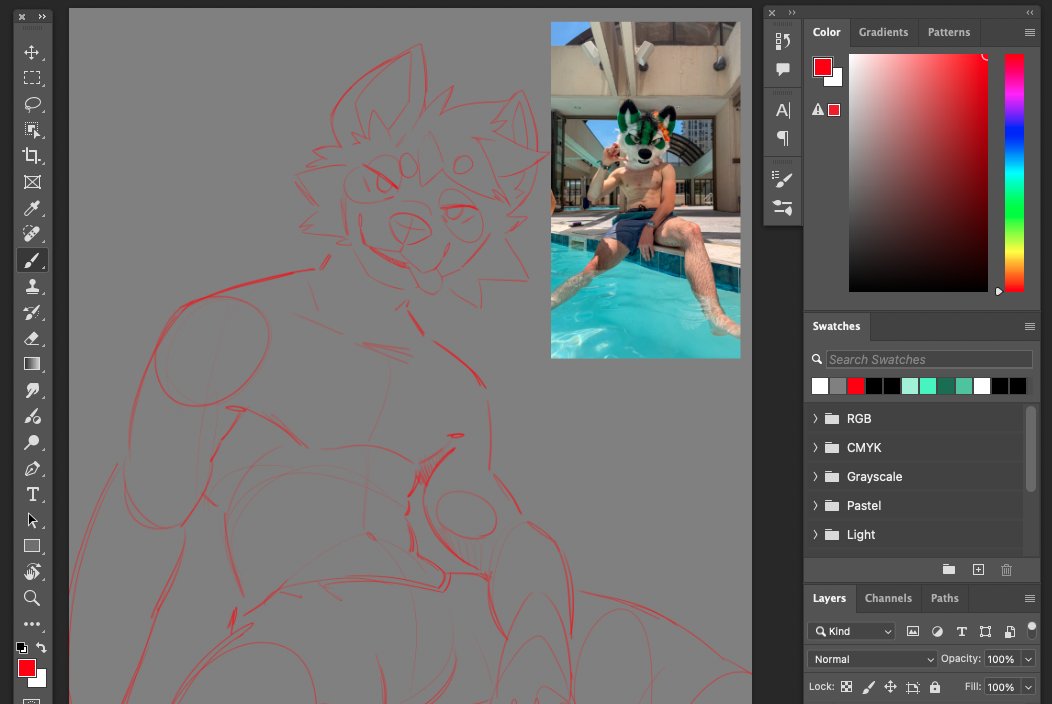Select the Eraser tool

click(x=32, y=338)
